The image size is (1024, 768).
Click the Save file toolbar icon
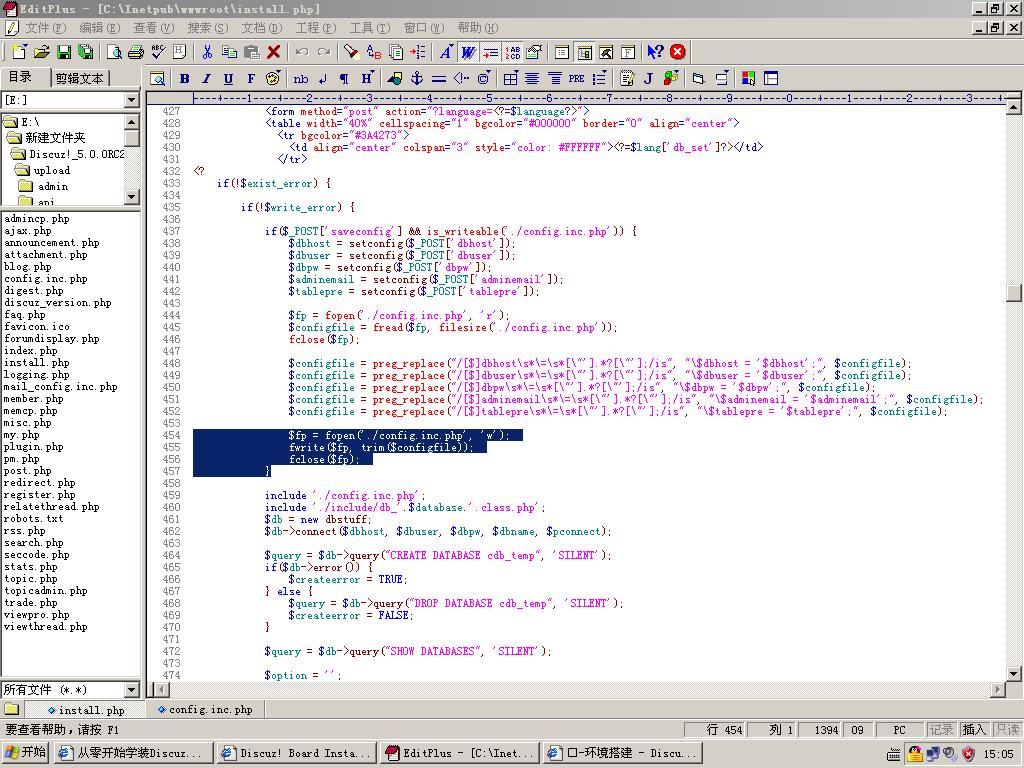pos(64,52)
